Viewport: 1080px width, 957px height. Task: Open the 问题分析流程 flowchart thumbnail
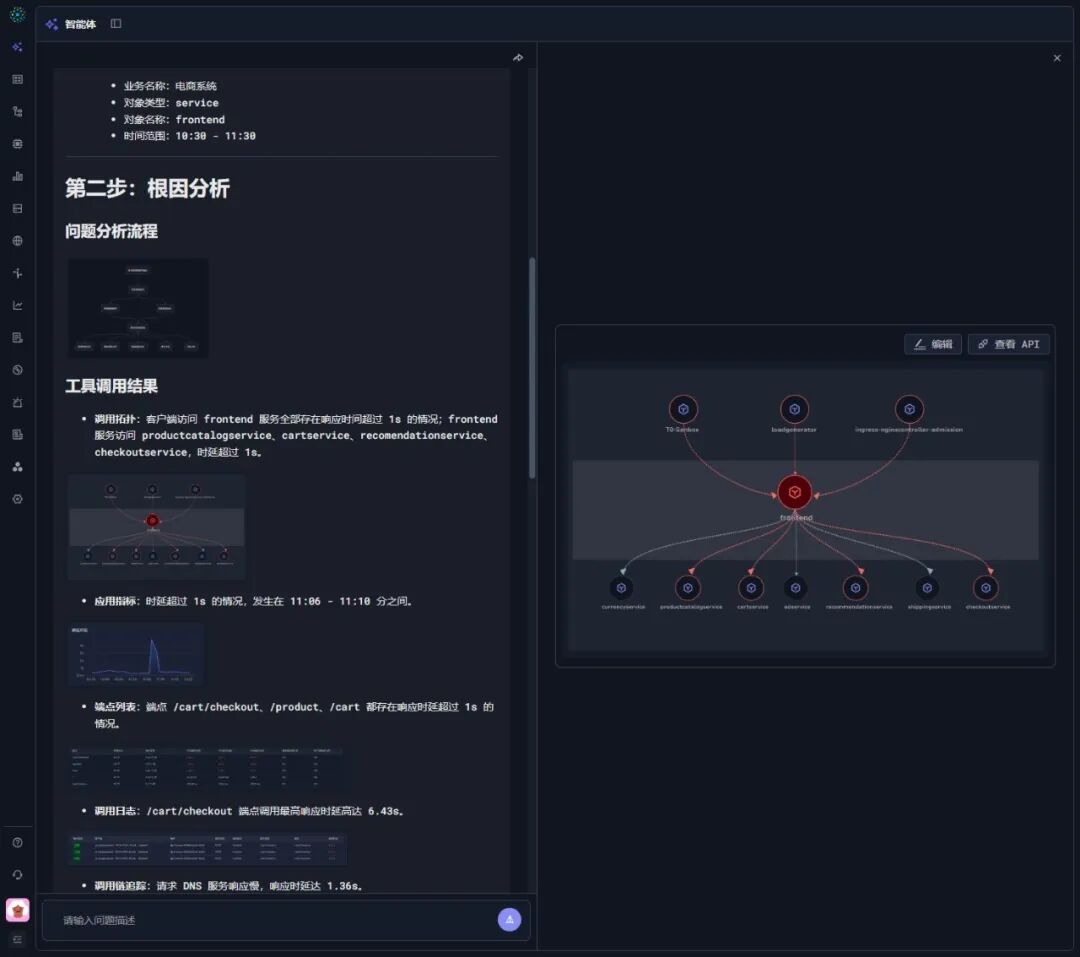[x=138, y=308]
